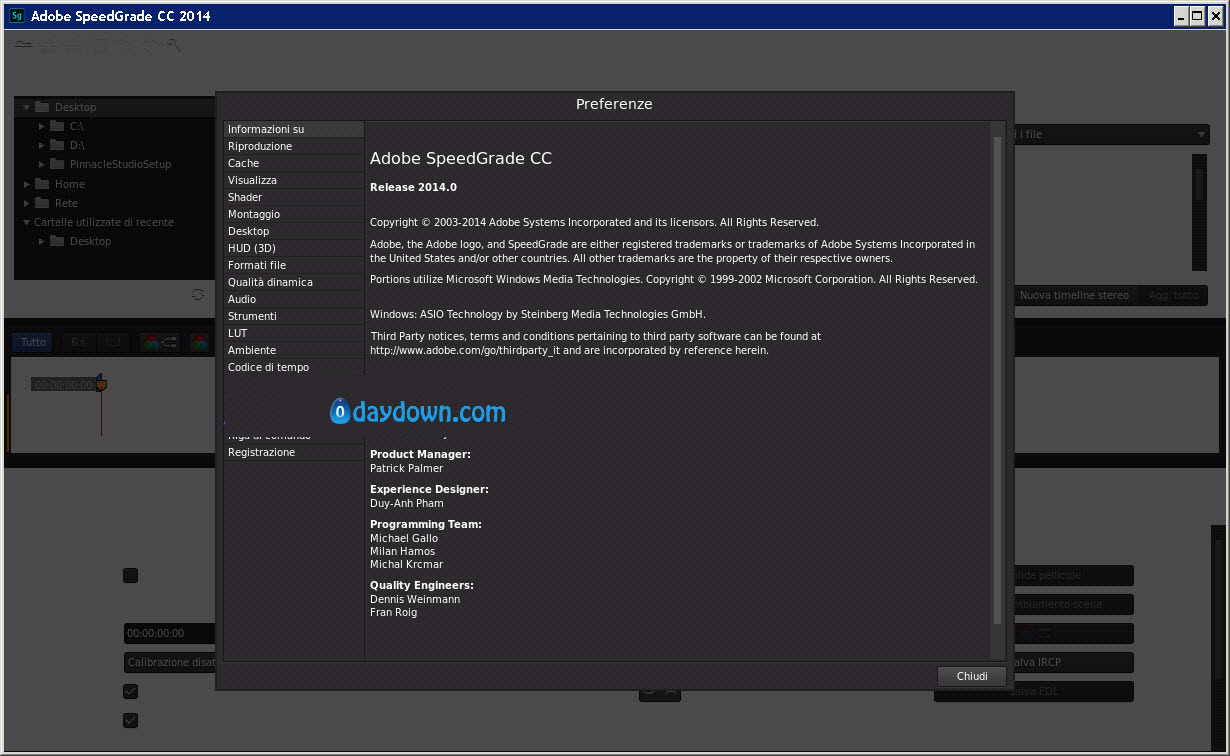Open the HUD (3D) preferences tab
The width and height of the screenshot is (1230, 756).
(x=294, y=248)
